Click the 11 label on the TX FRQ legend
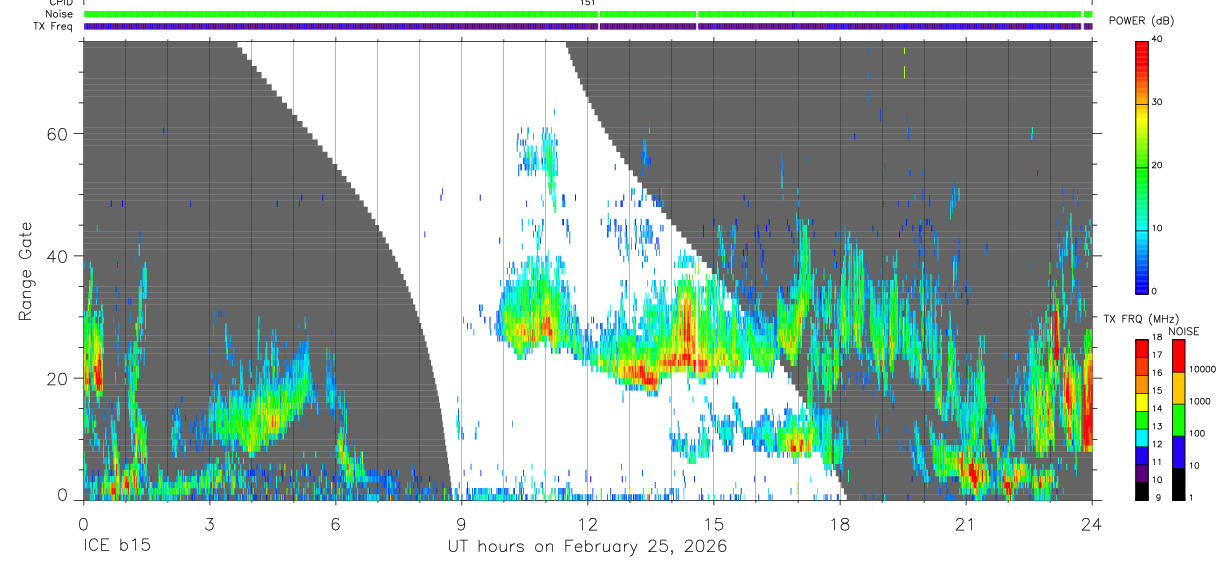Screen dimensions: 1228x567 pyautogui.click(x=1158, y=462)
